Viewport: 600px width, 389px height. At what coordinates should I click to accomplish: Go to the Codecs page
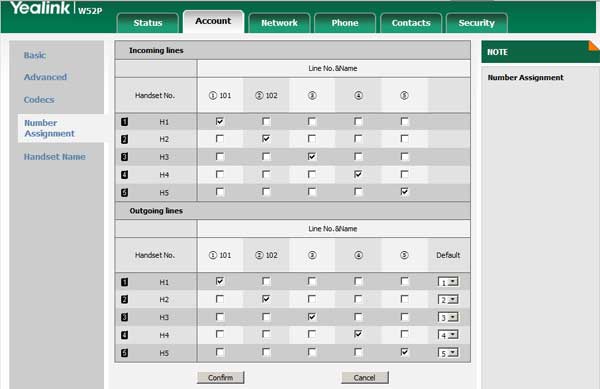tap(39, 99)
